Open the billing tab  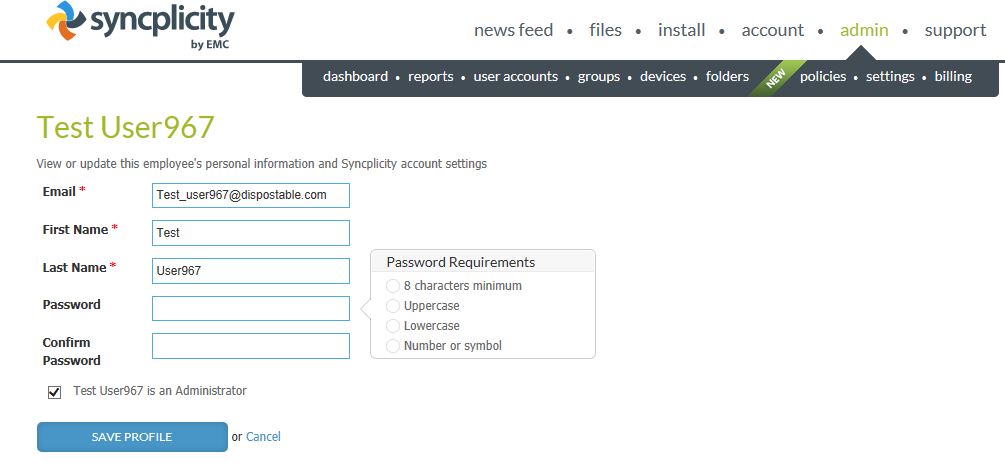pos(953,77)
